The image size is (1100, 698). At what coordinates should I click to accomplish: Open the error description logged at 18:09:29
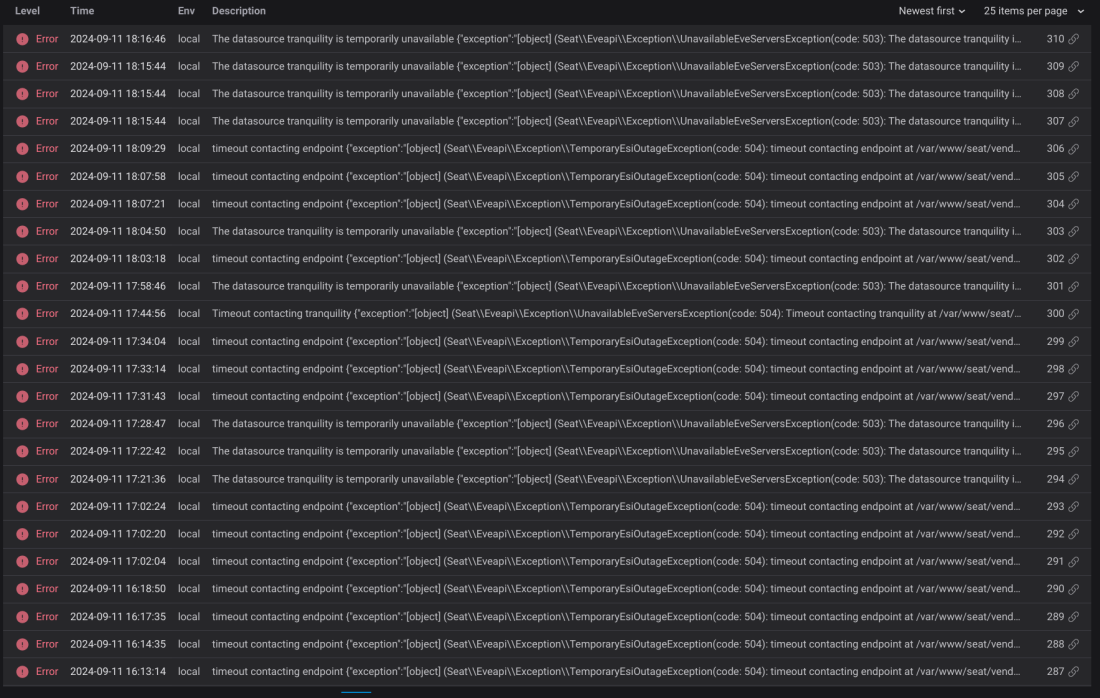tap(616, 149)
